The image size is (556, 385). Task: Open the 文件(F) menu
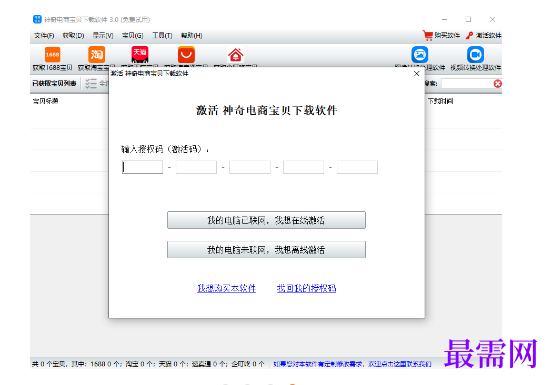(44, 35)
